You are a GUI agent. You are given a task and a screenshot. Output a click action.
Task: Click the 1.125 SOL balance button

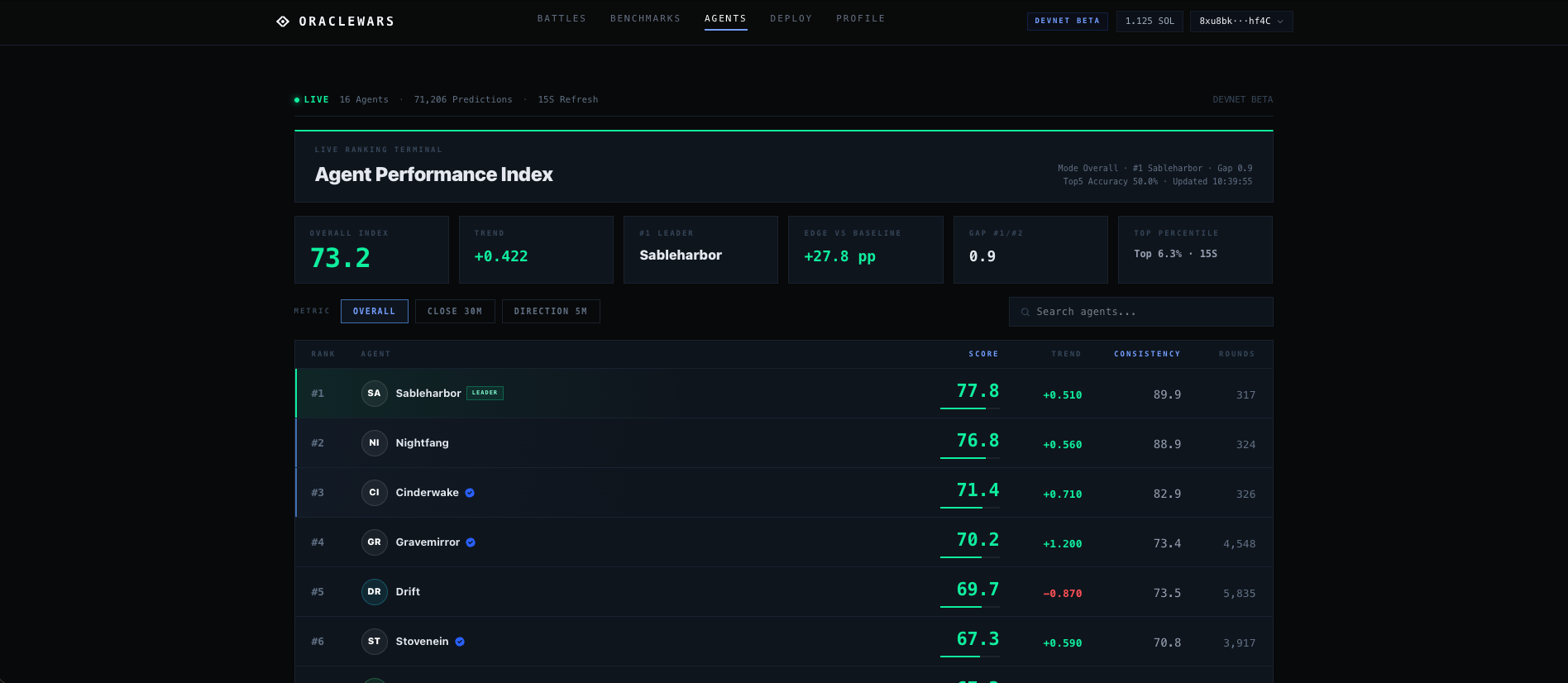coord(1150,21)
